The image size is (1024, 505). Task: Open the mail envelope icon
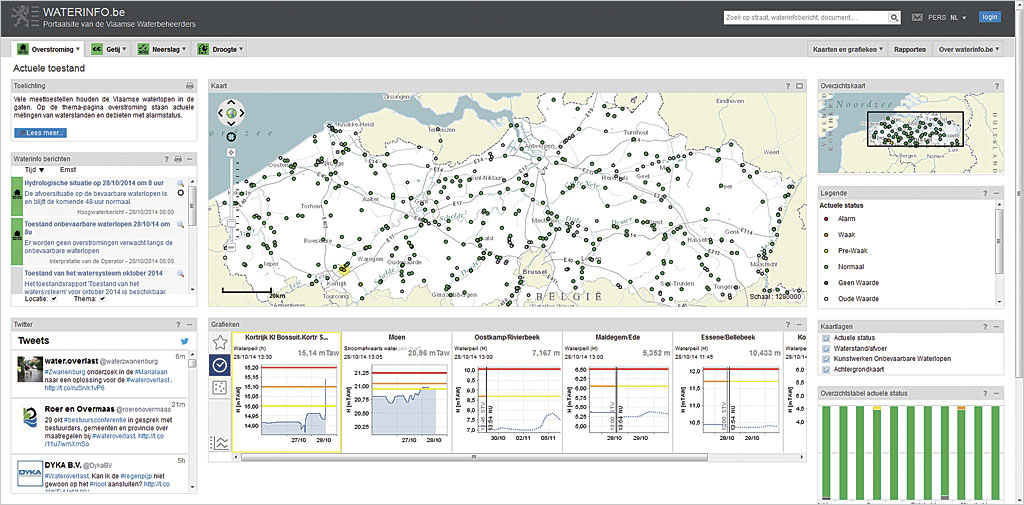pyautogui.click(x=918, y=18)
